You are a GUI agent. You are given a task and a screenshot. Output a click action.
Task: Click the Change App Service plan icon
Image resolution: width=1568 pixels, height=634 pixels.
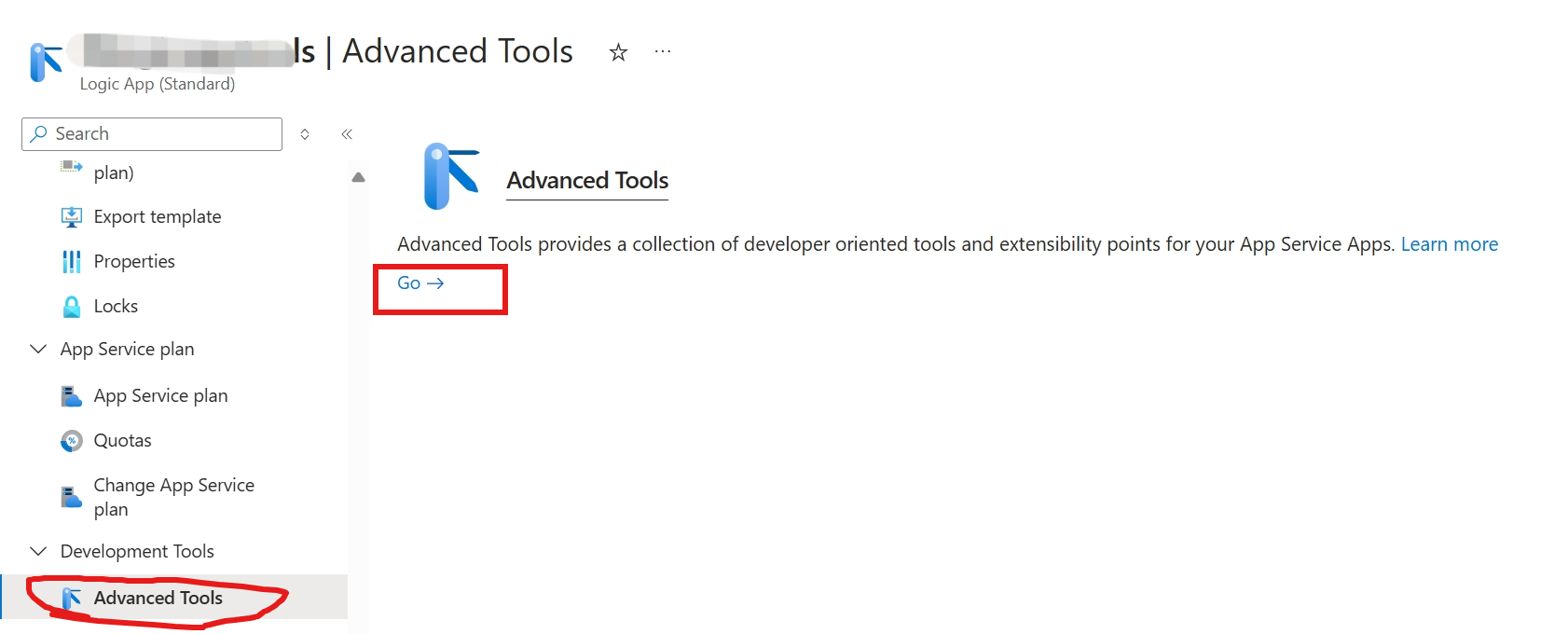point(71,497)
